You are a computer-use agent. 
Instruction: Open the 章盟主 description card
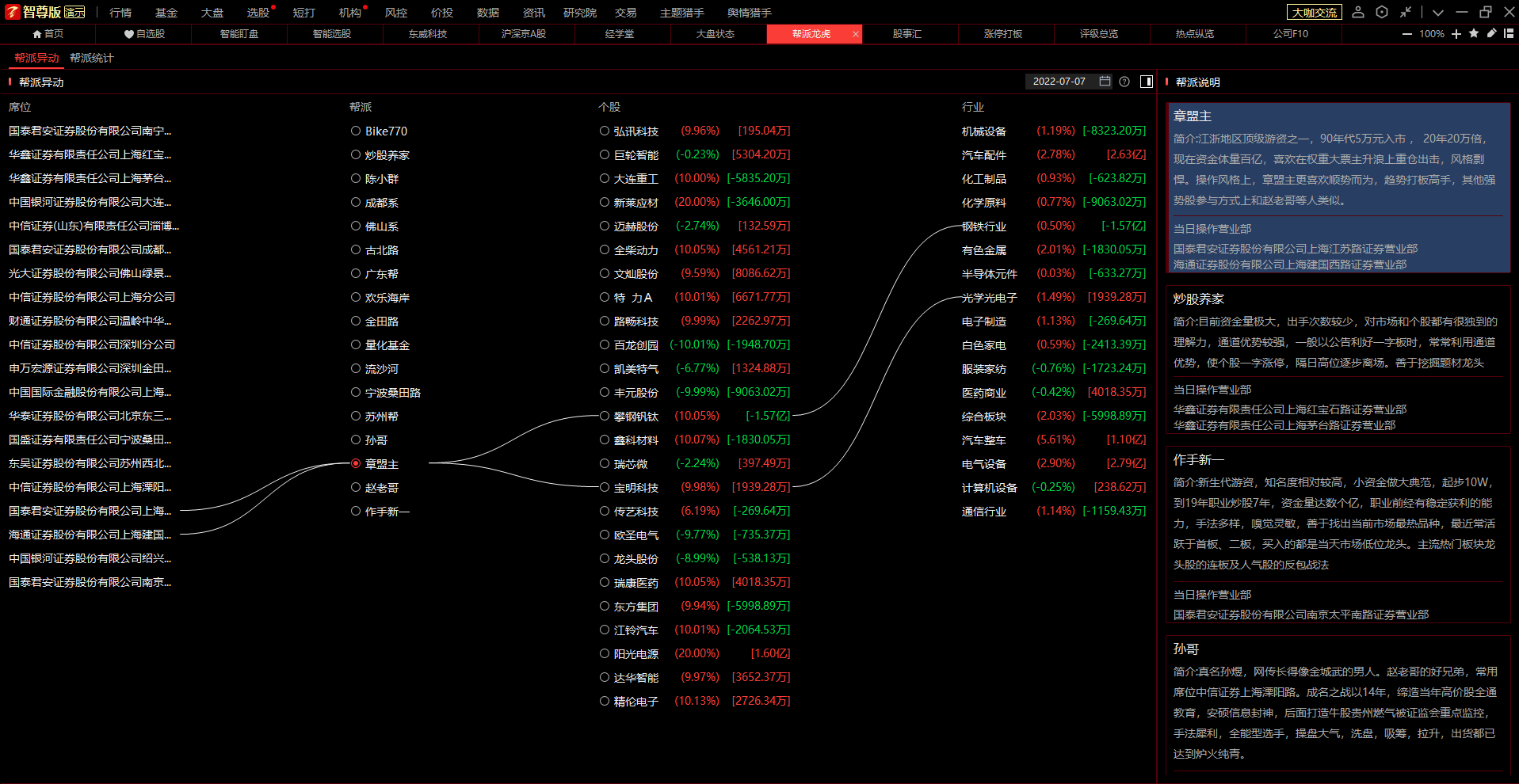pyautogui.click(x=1338, y=188)
